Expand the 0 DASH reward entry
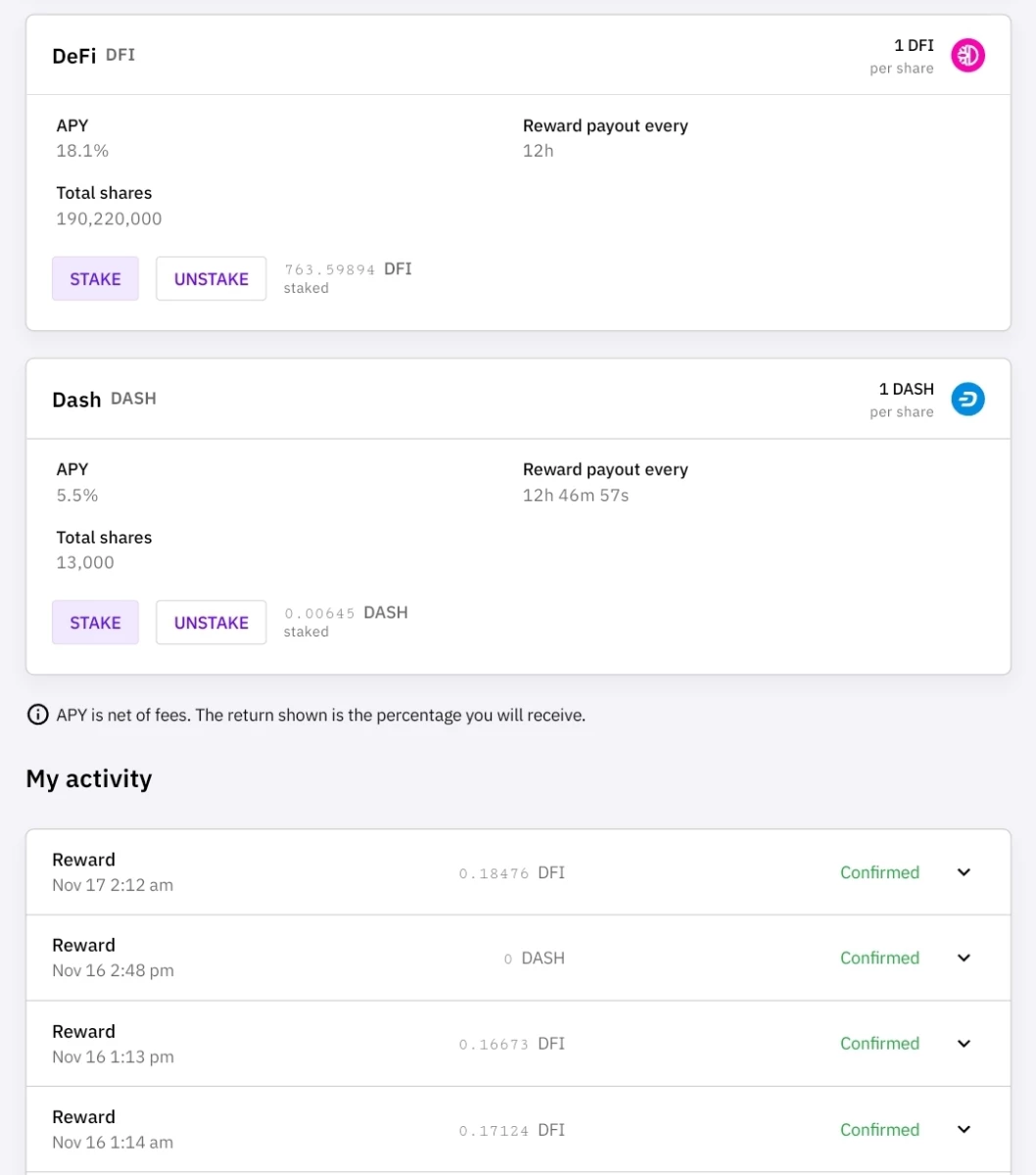This screenshot has height=1175, width=1036. [964, 958]
